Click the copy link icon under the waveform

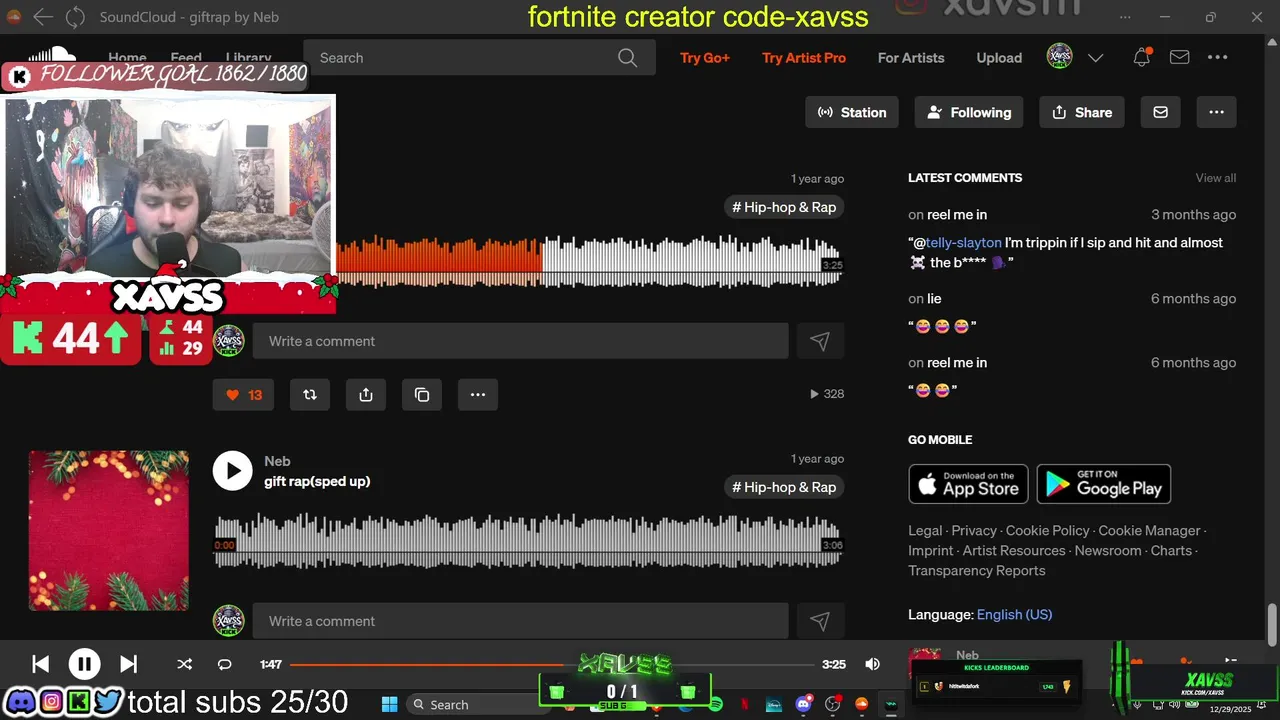[x=422, y=394]
